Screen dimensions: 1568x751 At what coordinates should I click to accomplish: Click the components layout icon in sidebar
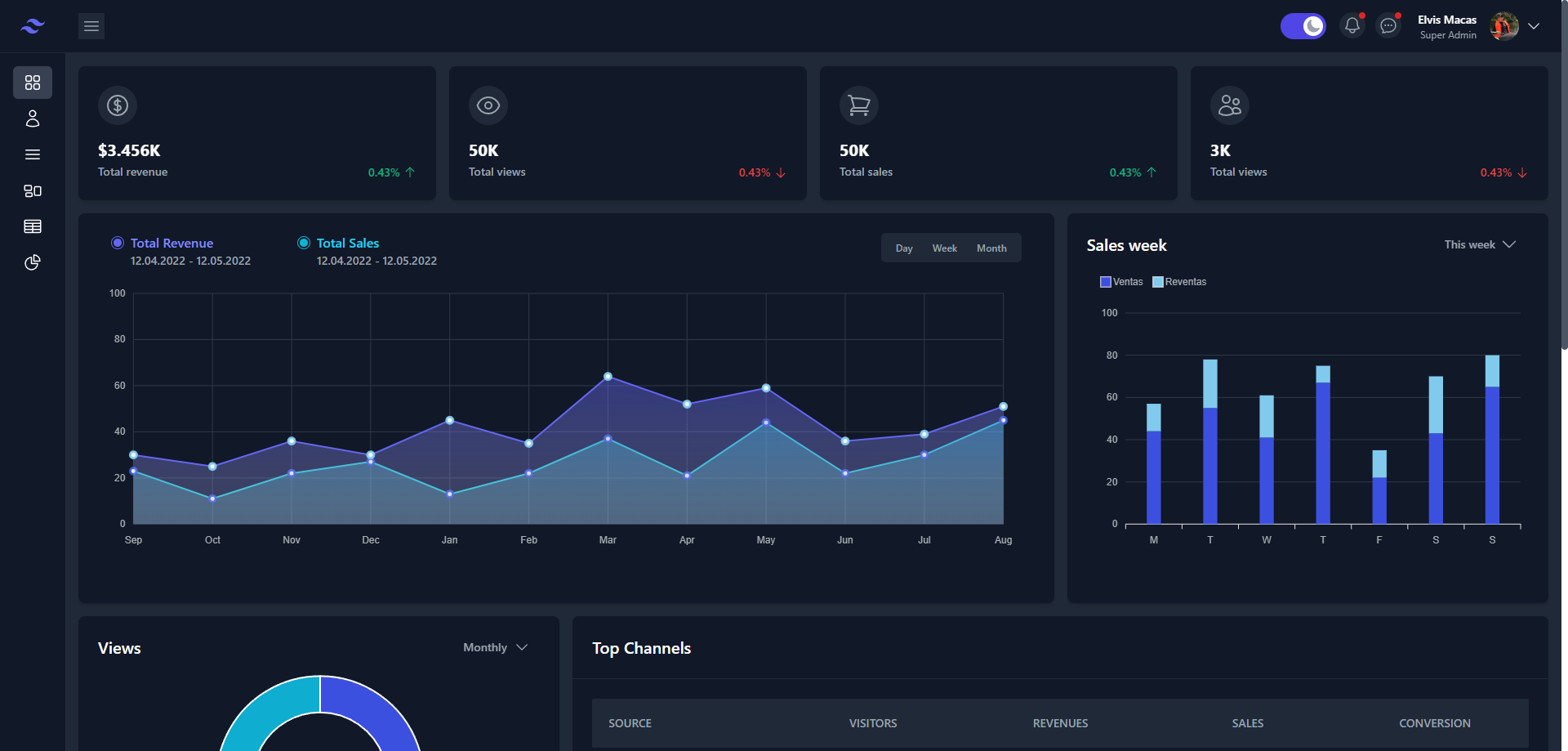click(33, 190)
